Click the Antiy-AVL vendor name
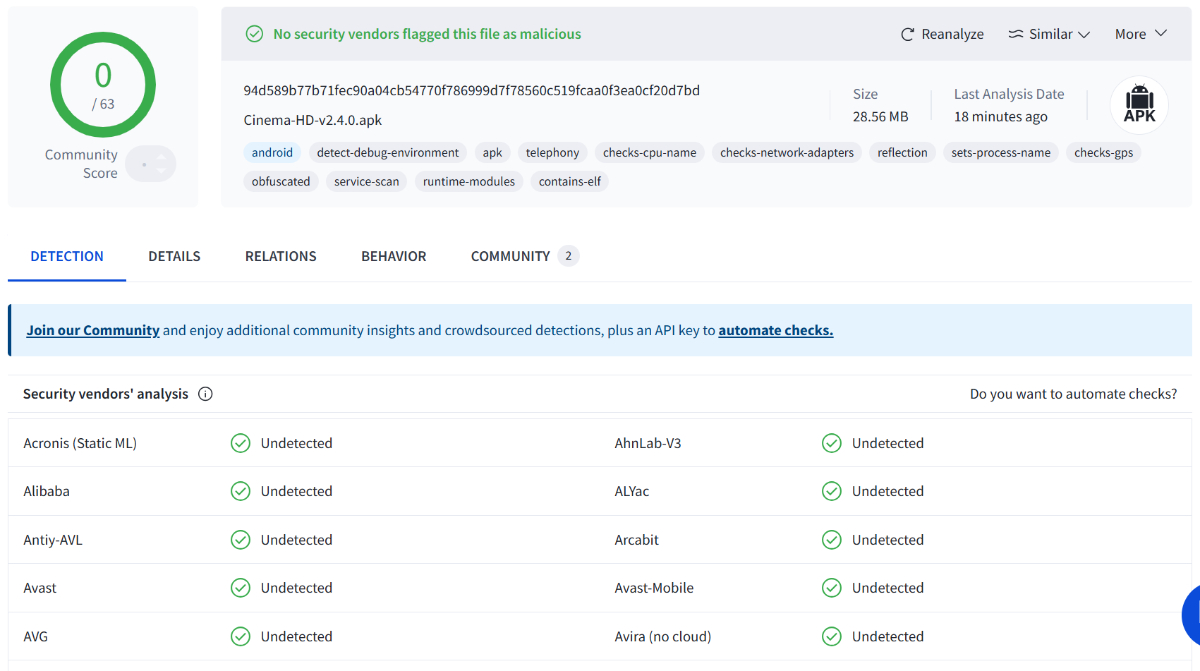The height and width of the screenshot is (671, 1200). point(53,540)
